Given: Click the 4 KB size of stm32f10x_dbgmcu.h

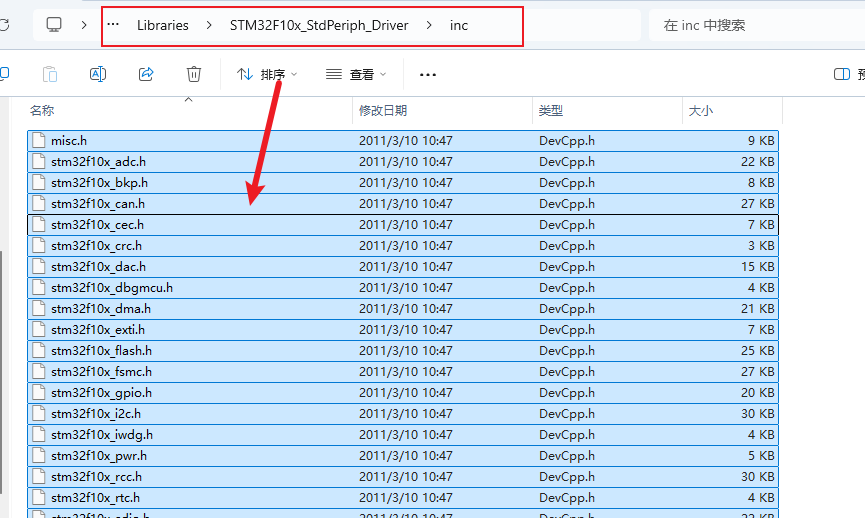Looking at the screenshot, I should [761, 287].
